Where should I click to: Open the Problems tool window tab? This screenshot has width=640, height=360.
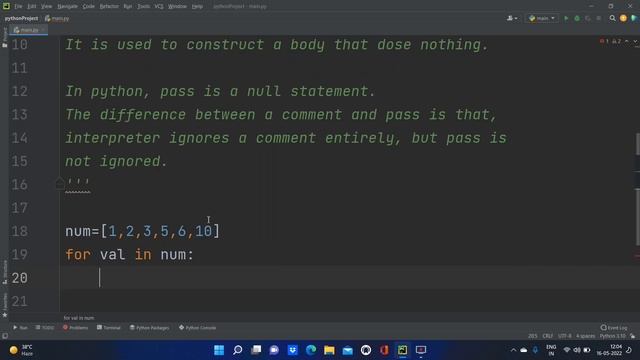coord(76,327)
